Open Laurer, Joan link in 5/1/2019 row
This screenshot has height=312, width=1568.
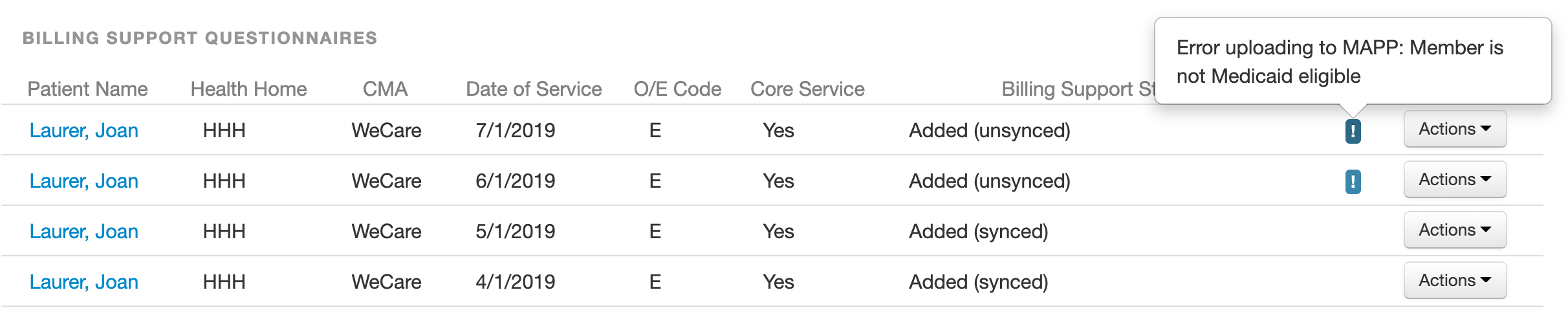click(84, 232)
